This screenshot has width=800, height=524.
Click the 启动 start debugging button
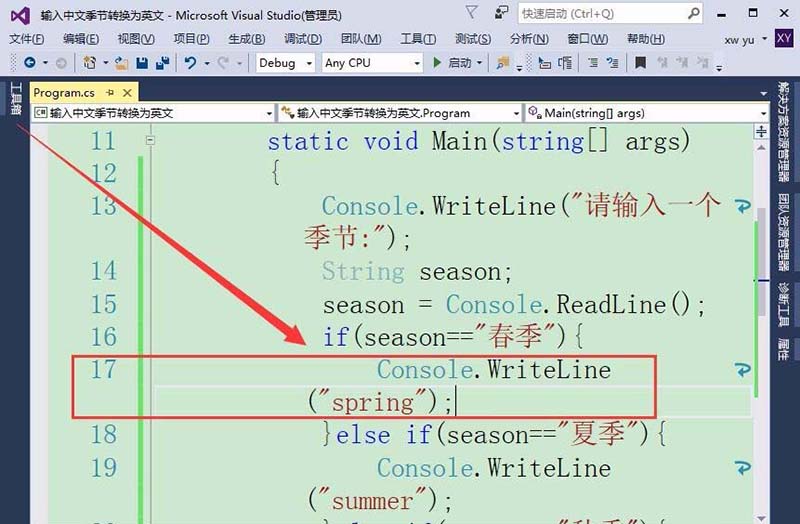click(x=453, y=63)
